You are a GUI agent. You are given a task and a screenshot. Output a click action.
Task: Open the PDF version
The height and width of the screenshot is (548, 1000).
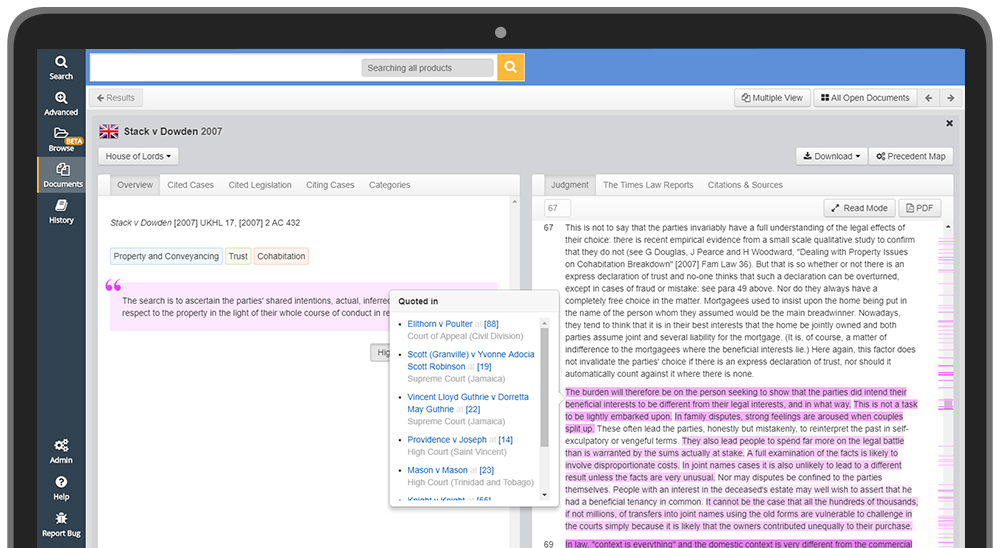[x=920, y=208]
